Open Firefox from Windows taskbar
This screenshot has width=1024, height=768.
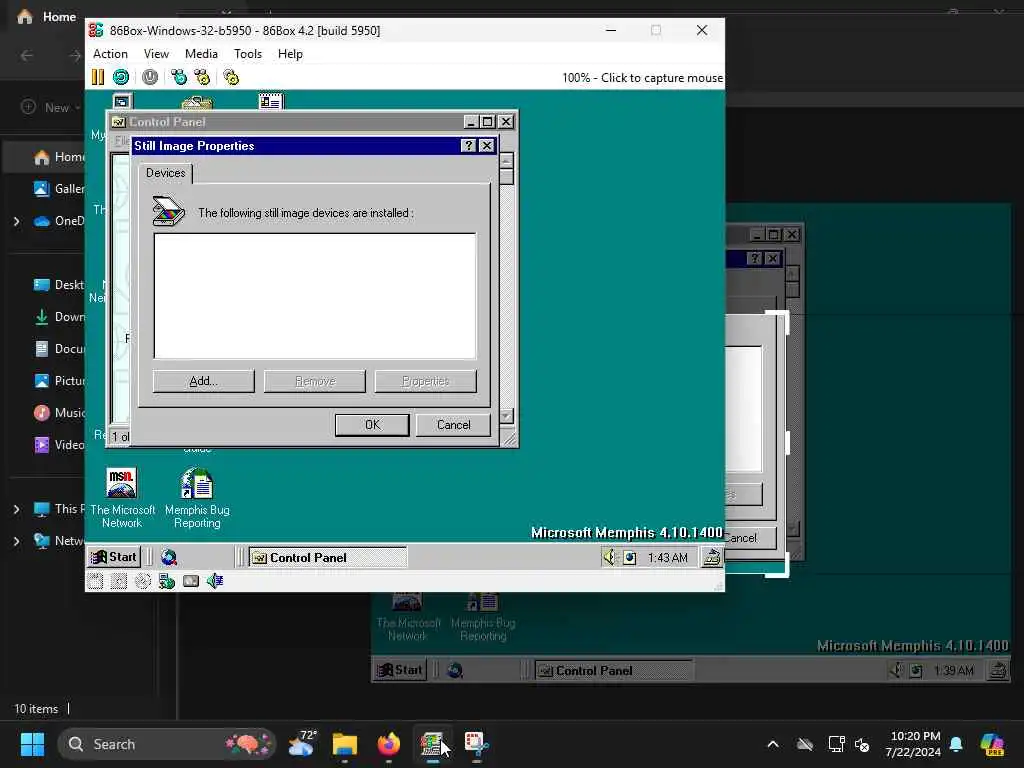[389, 744]
